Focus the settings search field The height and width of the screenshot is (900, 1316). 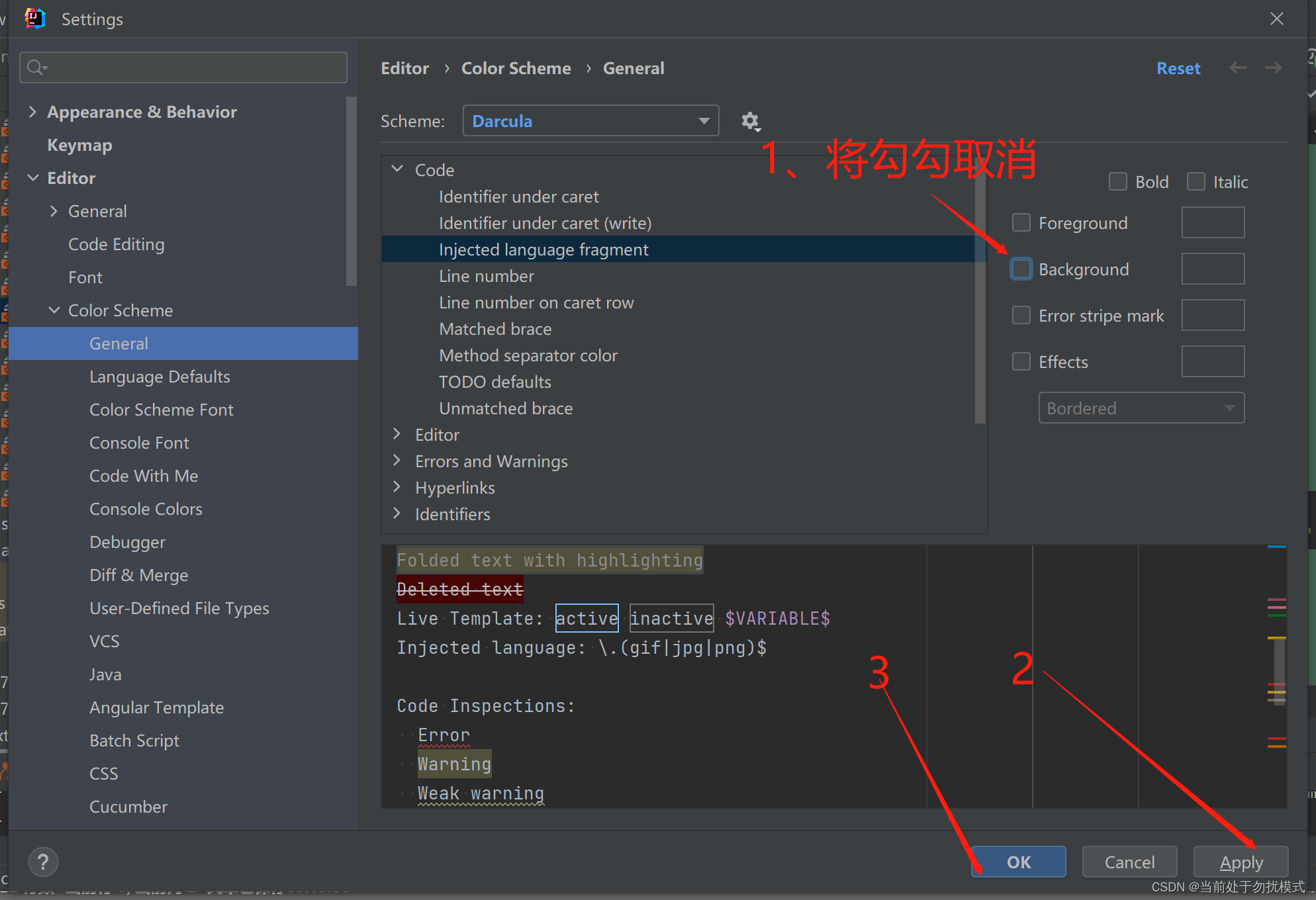click(x=192, y=67)
